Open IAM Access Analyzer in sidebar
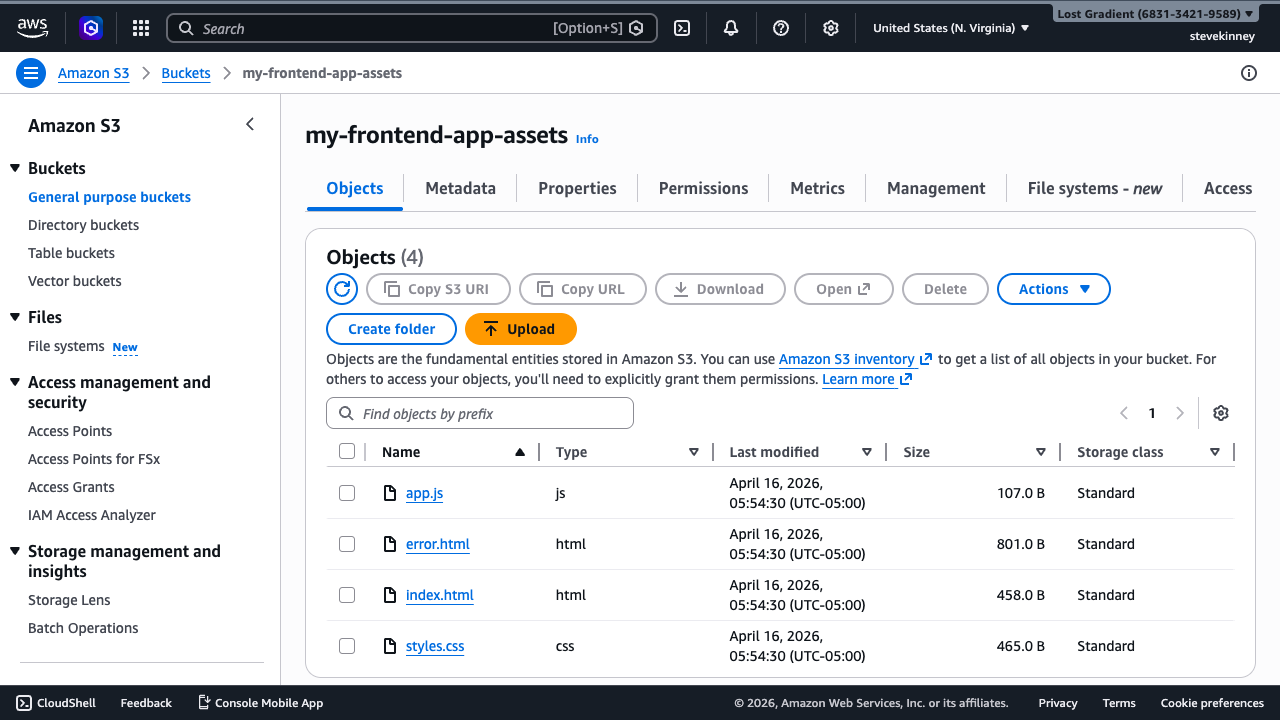This screenshot has width=1280, height=720. [x=92, y=515]
